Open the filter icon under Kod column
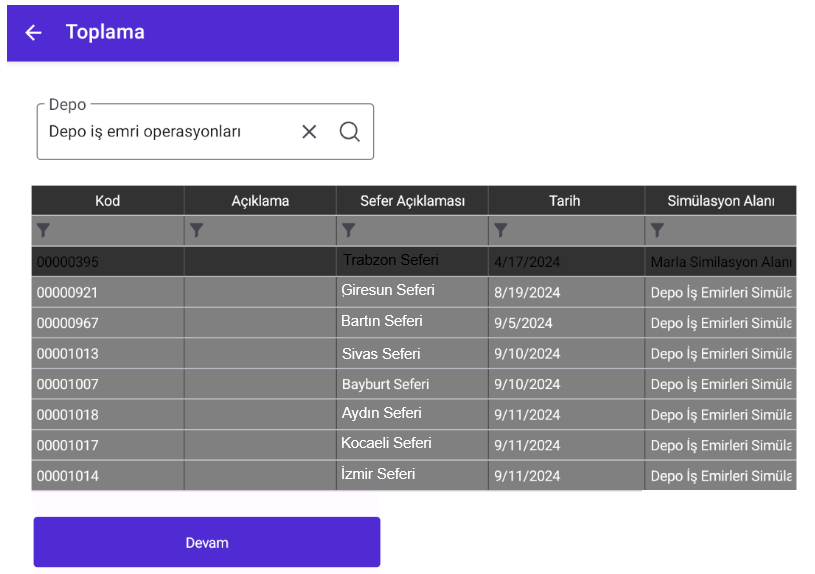The height and width of the screenshot is (574, 815). tap(44, 230)
